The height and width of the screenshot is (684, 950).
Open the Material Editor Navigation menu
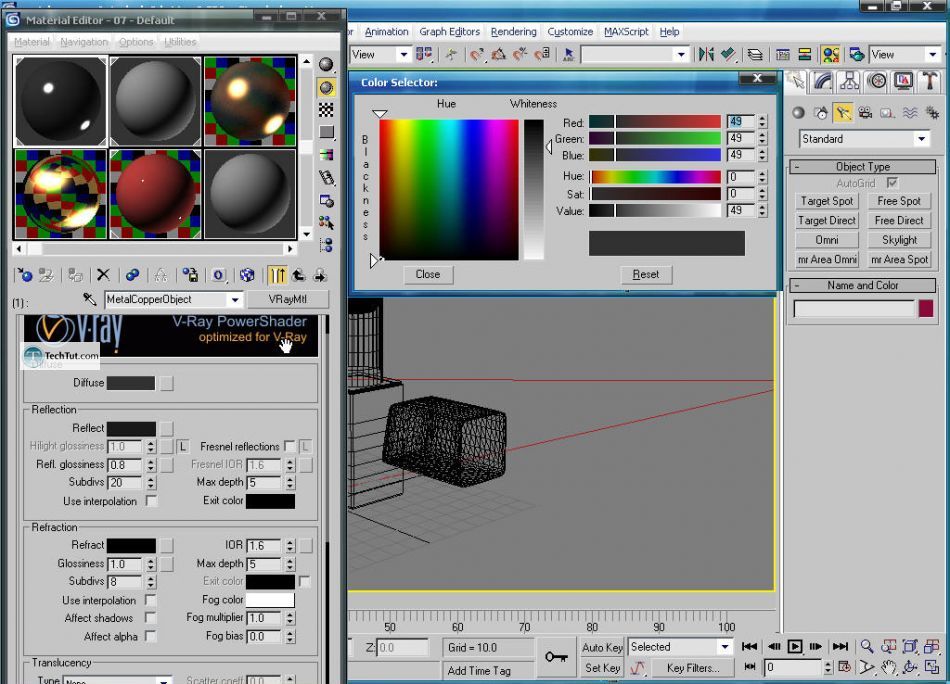84,42
